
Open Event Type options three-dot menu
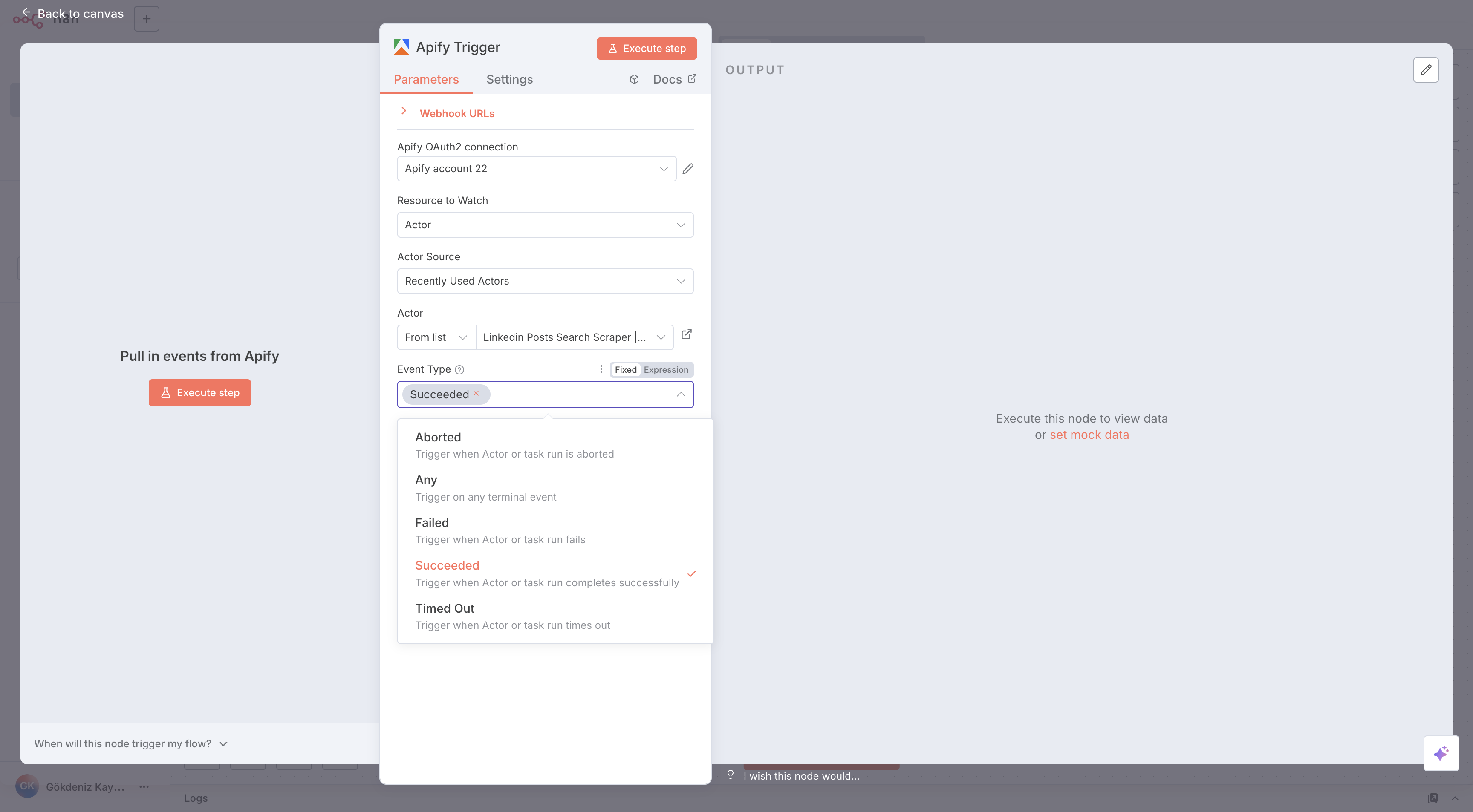coord(601,369)
